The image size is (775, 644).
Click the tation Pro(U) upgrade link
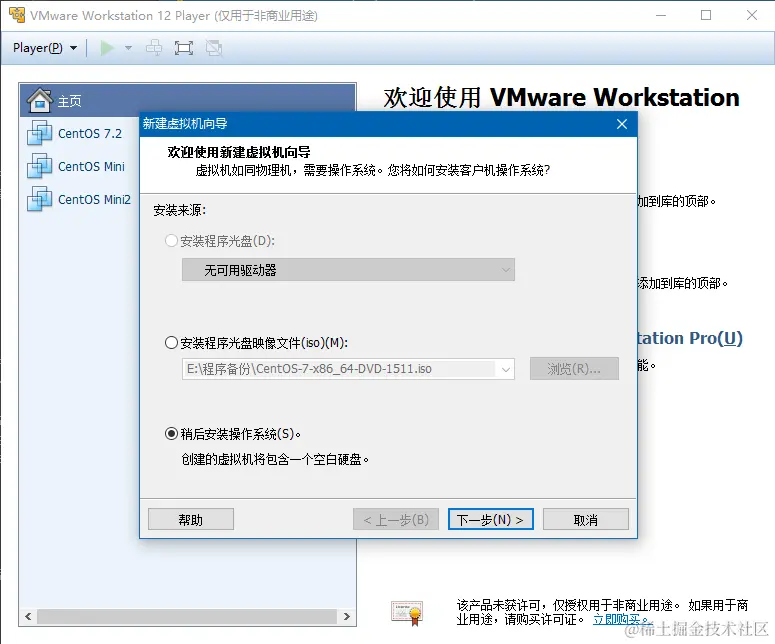690,338
